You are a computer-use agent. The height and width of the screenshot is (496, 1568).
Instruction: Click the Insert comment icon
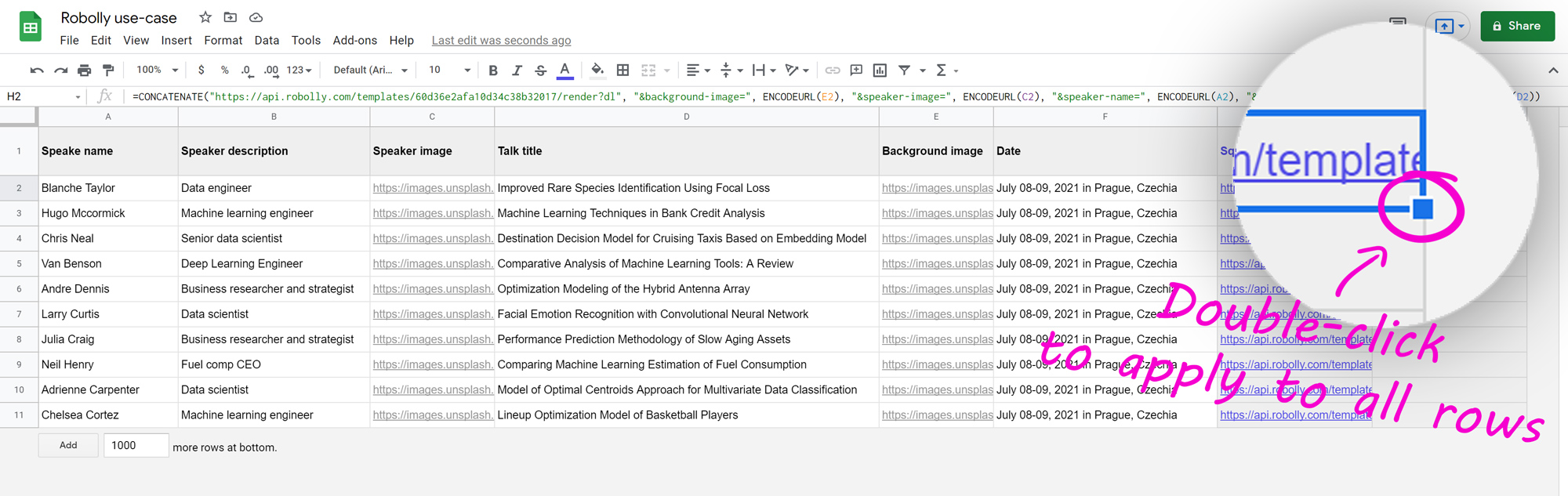[x=856, y=71]
